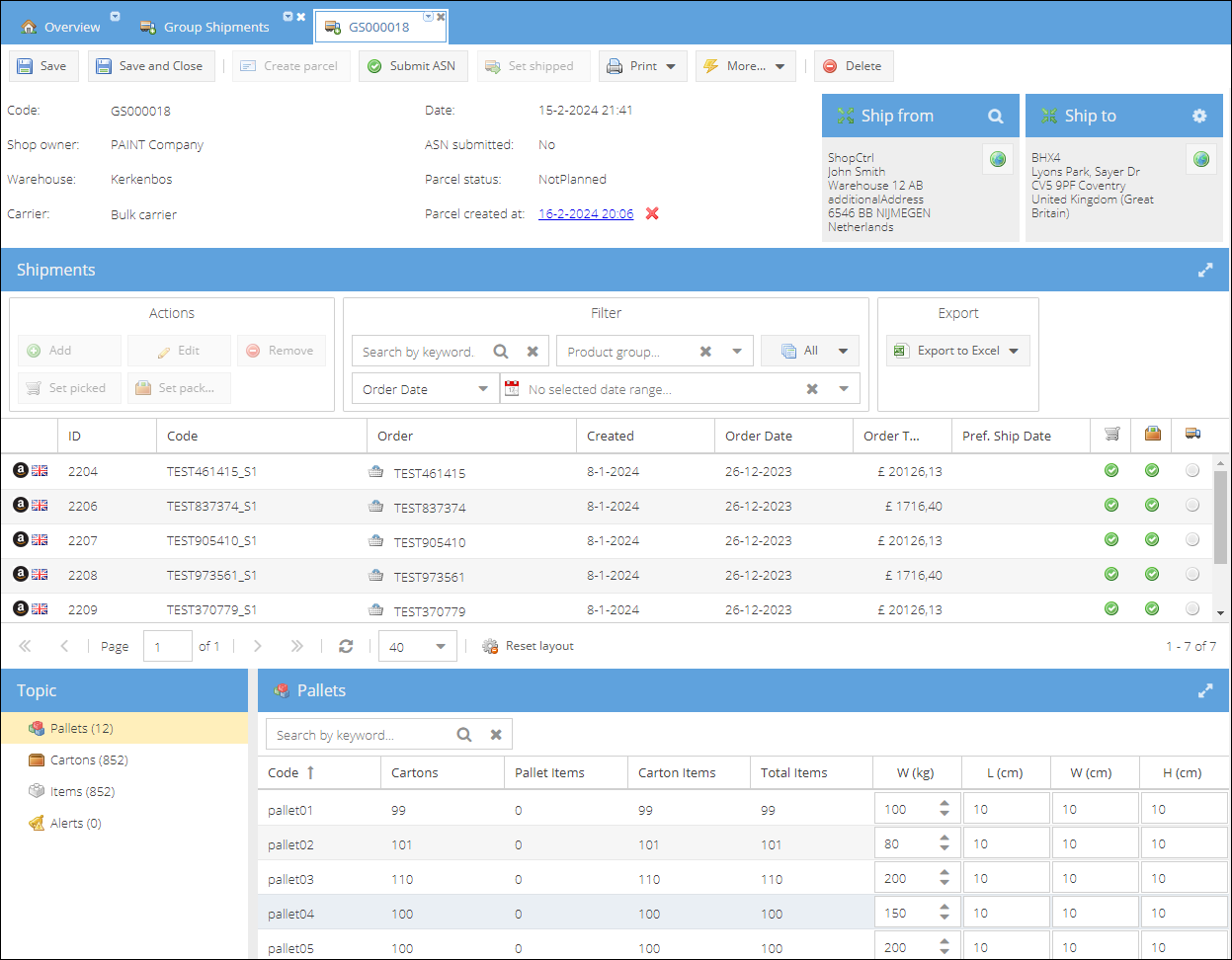Open the Export to Excel dropdown

pyautogui.click(x=1014, y=352)
